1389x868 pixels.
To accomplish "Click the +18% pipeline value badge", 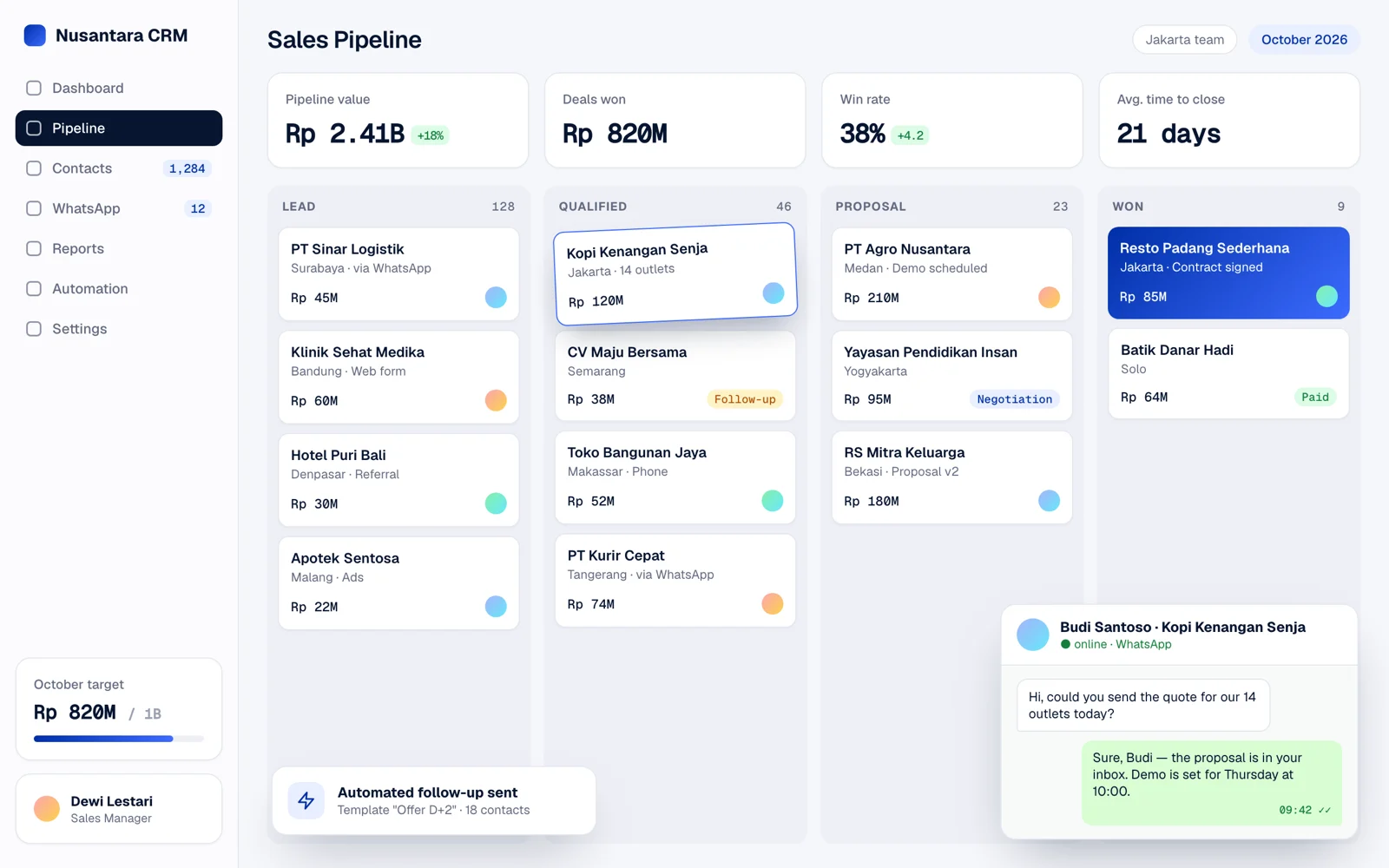I will pyautogui.click(x=431, y=135).
